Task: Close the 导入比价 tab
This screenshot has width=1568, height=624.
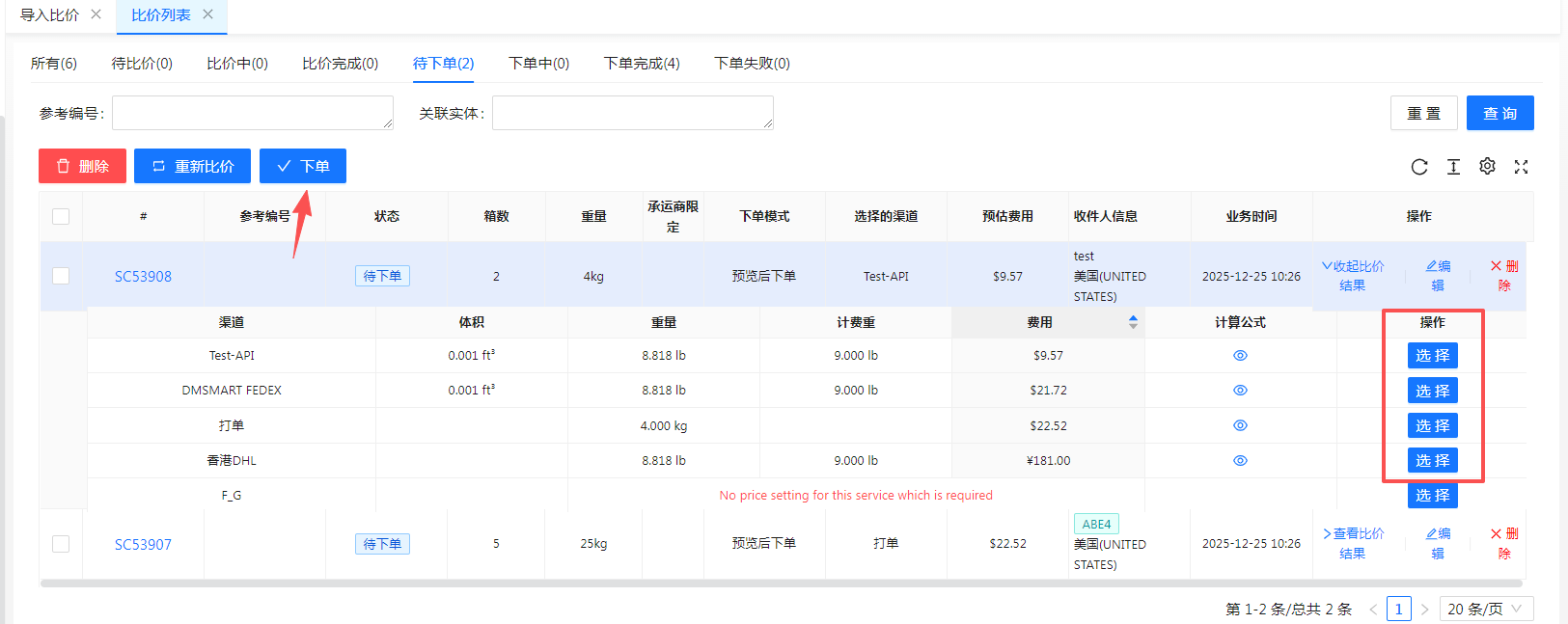Action: click(96, 14)
